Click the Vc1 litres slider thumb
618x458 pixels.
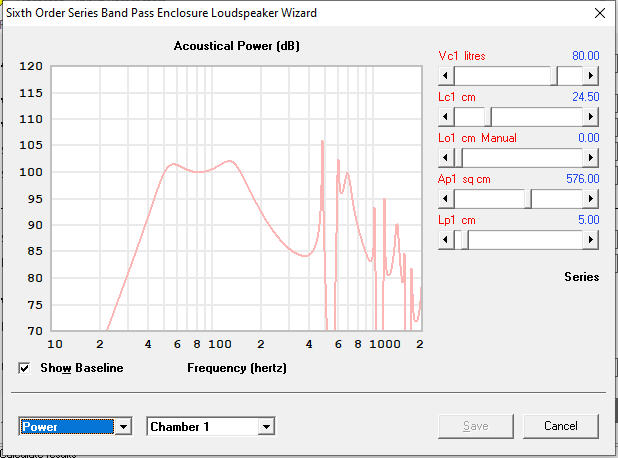tap(553, 75)
